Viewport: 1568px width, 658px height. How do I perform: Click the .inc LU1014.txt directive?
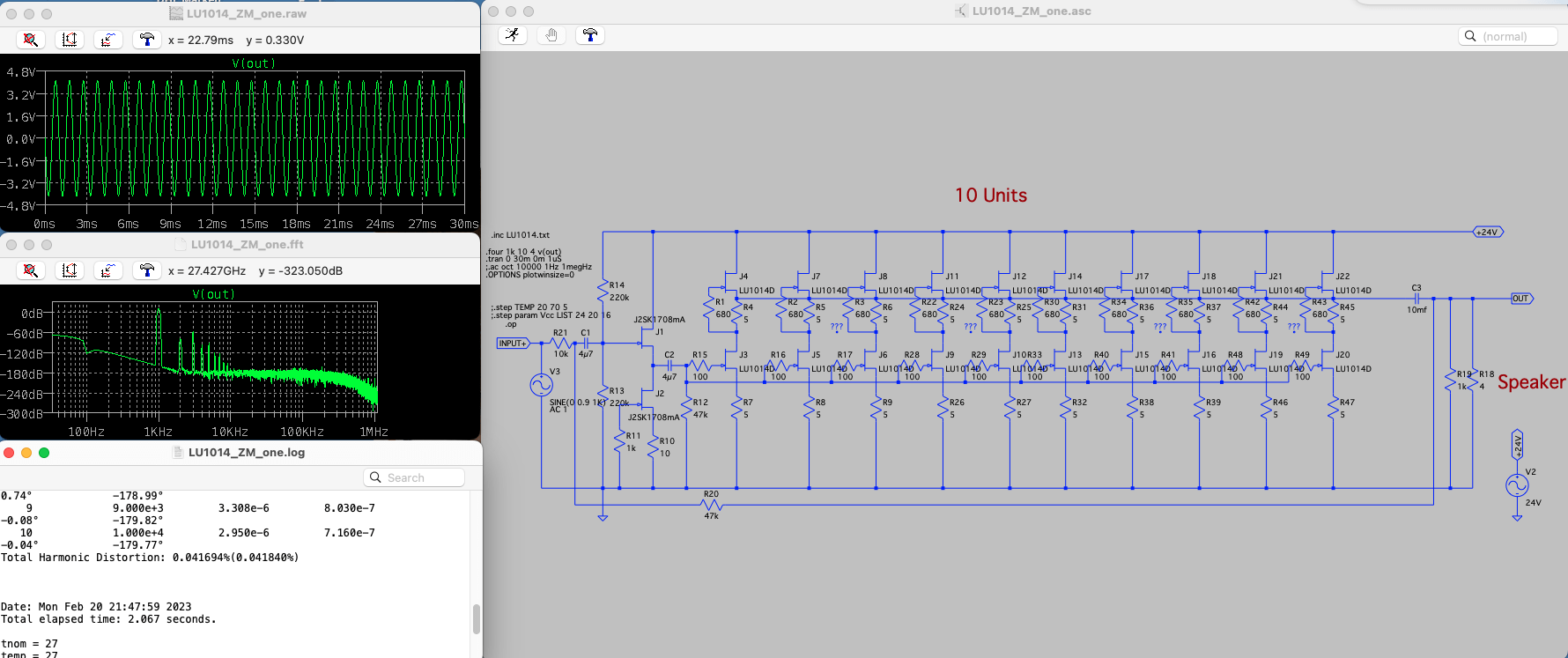click(521, 235)
